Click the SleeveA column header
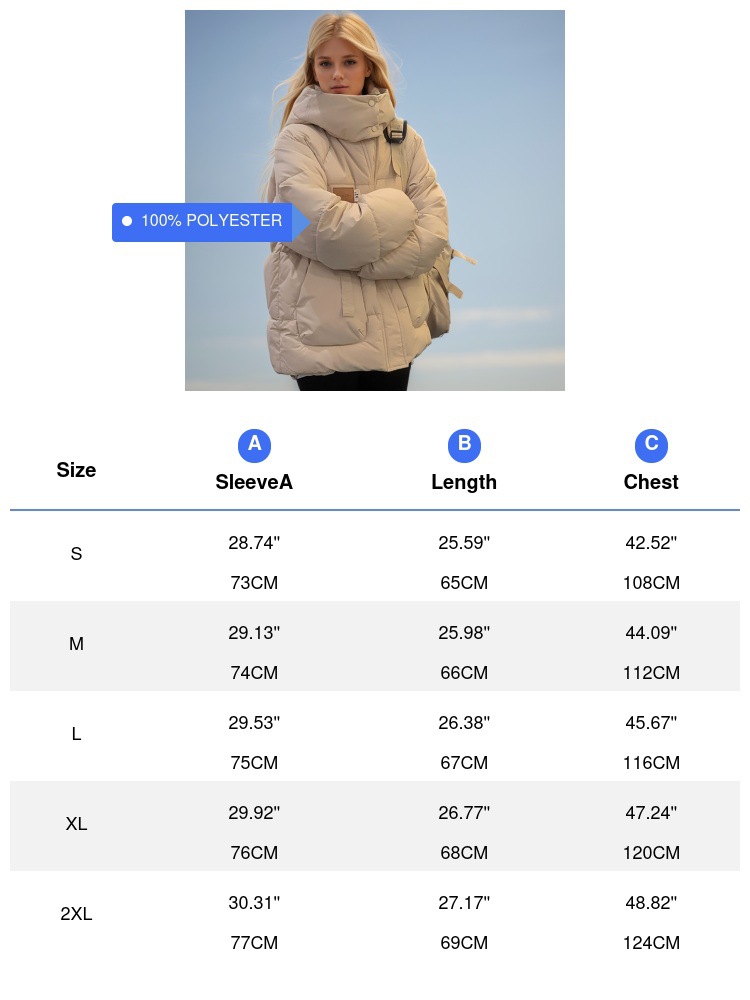The image size is (750, 1000). [x=254, y=482]
